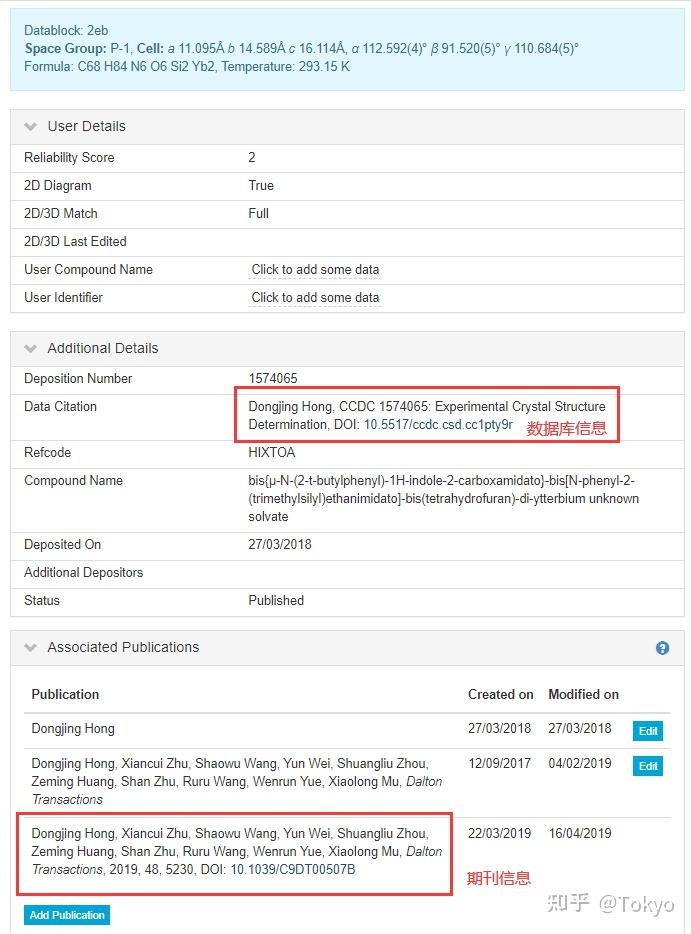Screen dimensions: 691x934
Task: Click the Add Publication button
Action: (x=67, y=915)
